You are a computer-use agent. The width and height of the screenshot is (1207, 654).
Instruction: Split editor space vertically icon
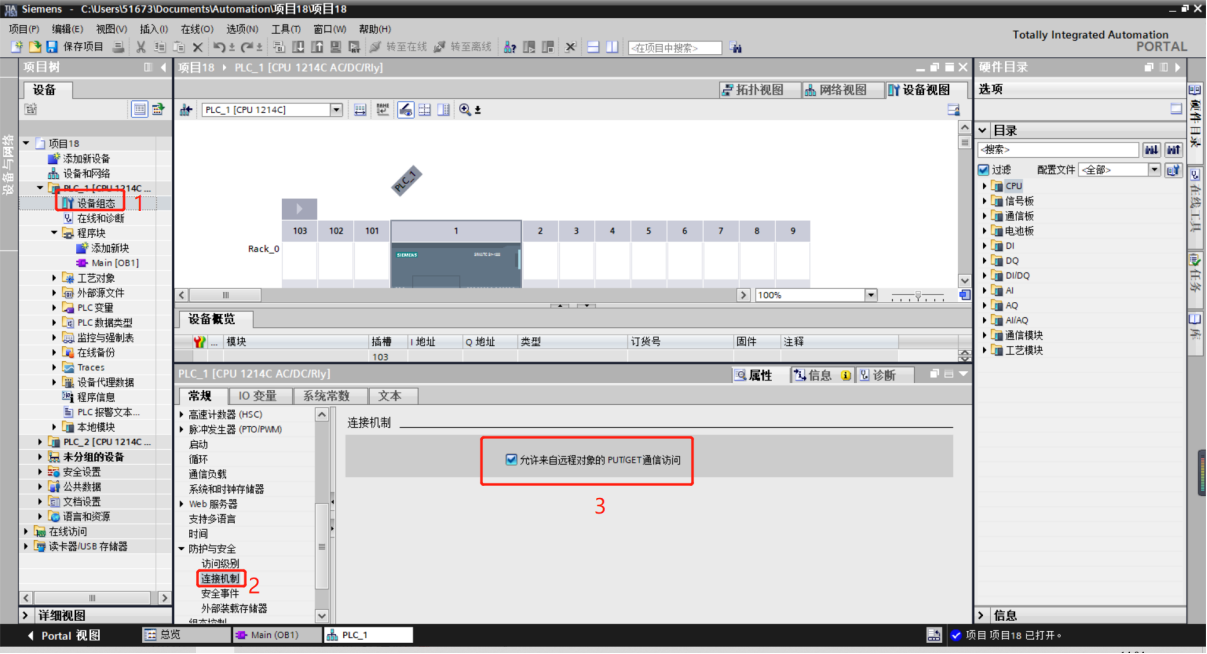(x=612, y=47)
